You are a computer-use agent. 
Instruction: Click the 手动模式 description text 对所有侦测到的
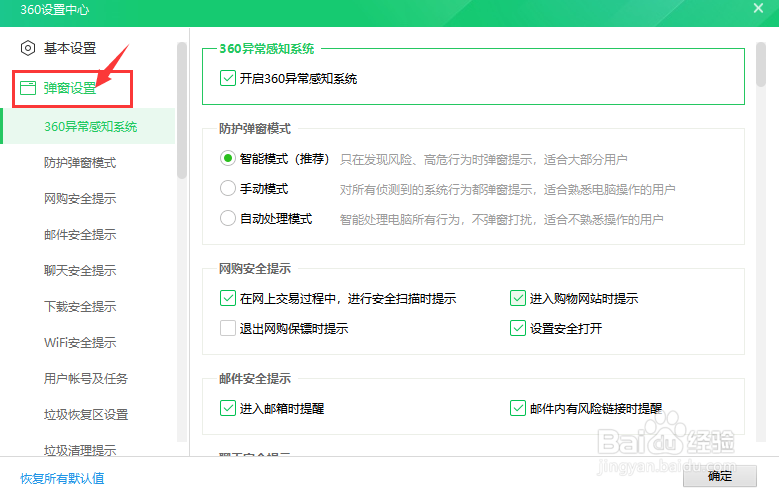point(507,189)
